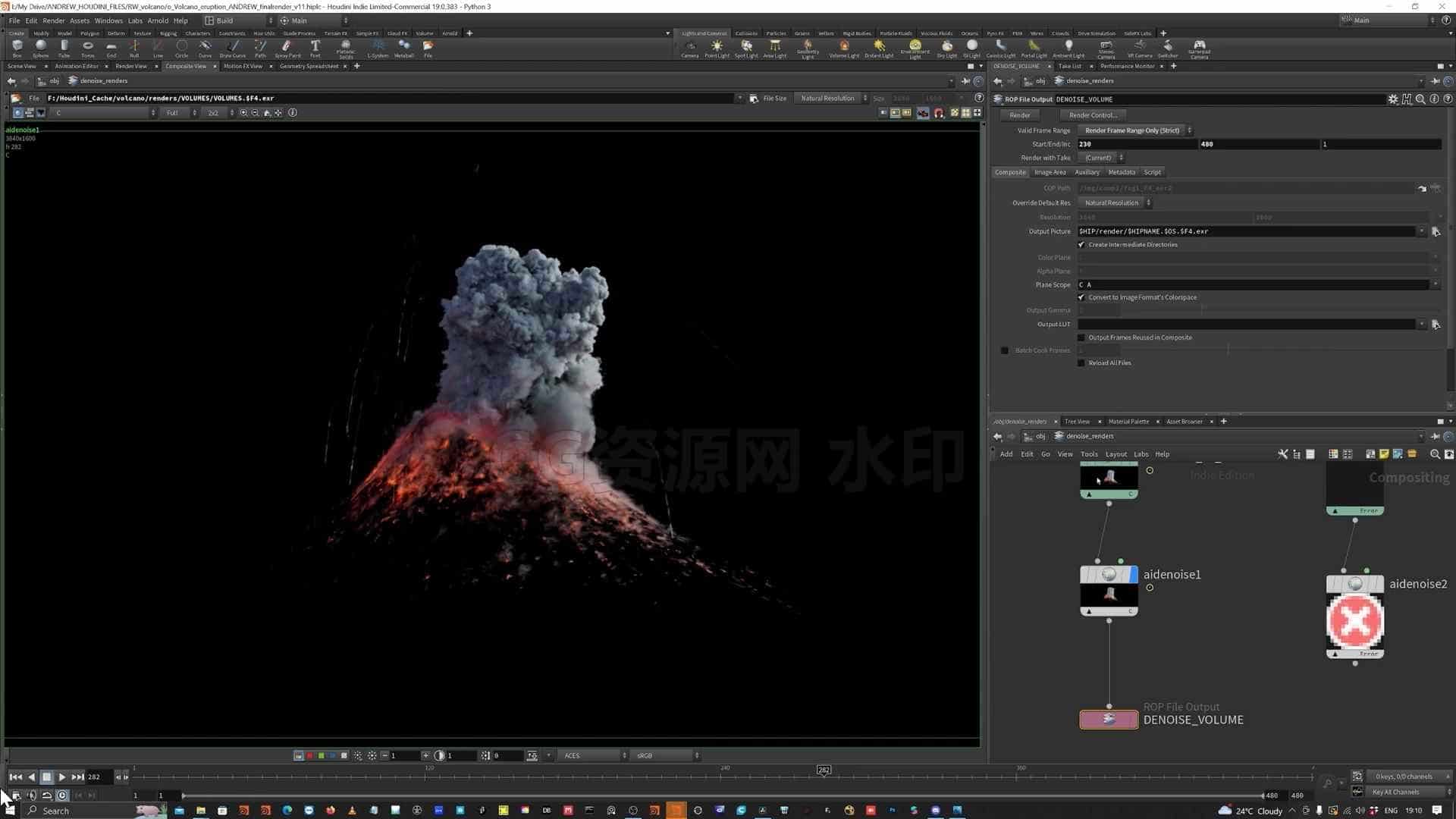1456x819 pixels.
Task: Switch to Geometry Spreadsheet tab
Action: click(x=309, y=66)
